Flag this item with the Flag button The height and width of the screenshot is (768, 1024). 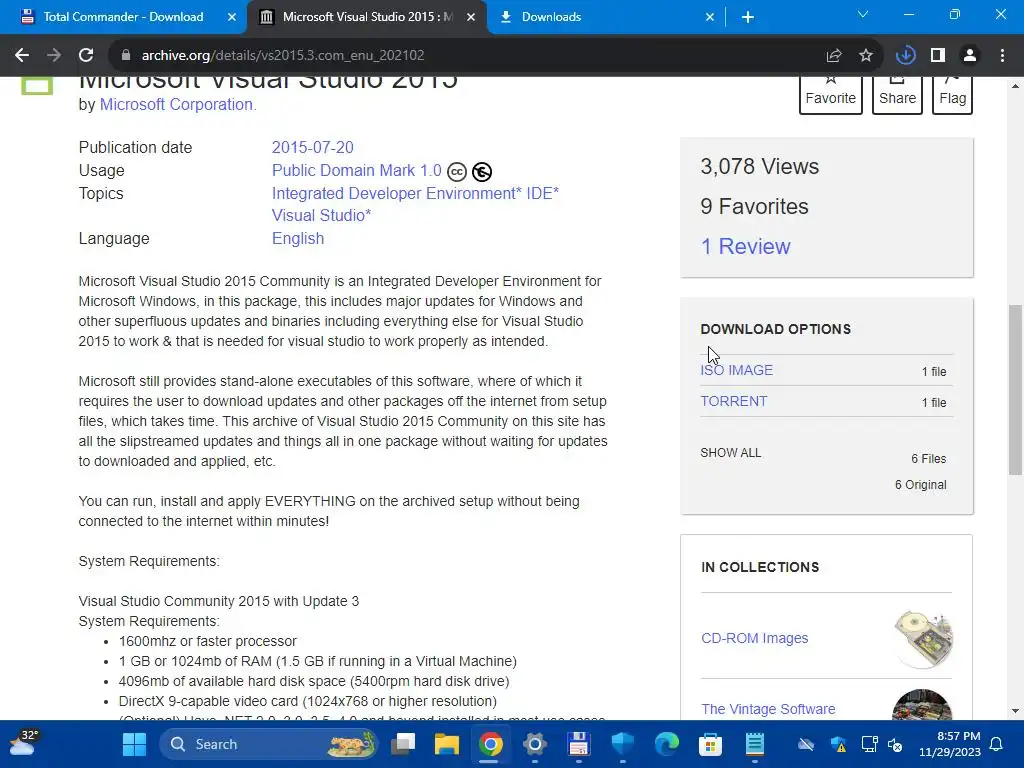tap(952, 95)
